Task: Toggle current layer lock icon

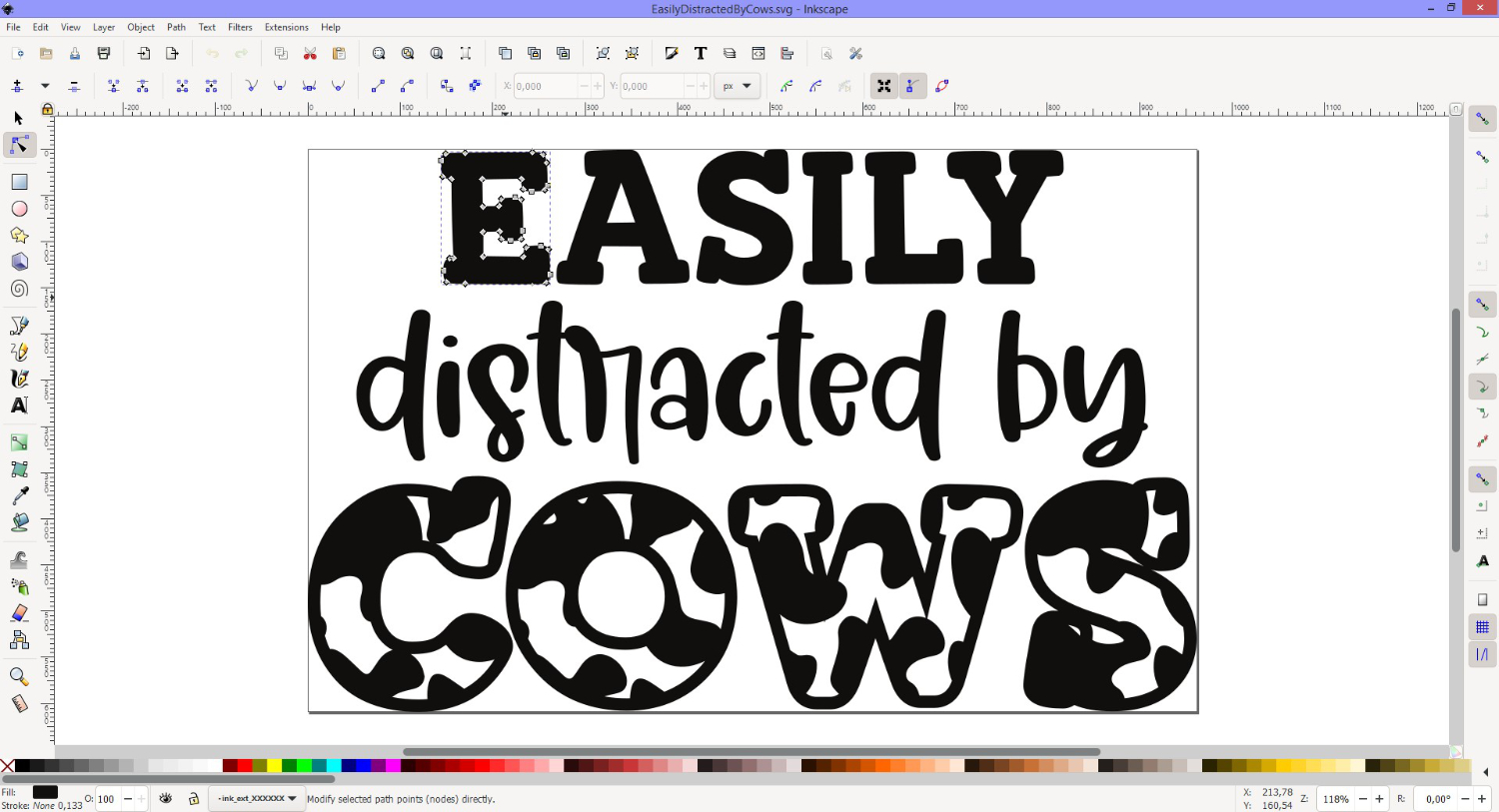Action: tap(194, 799)
